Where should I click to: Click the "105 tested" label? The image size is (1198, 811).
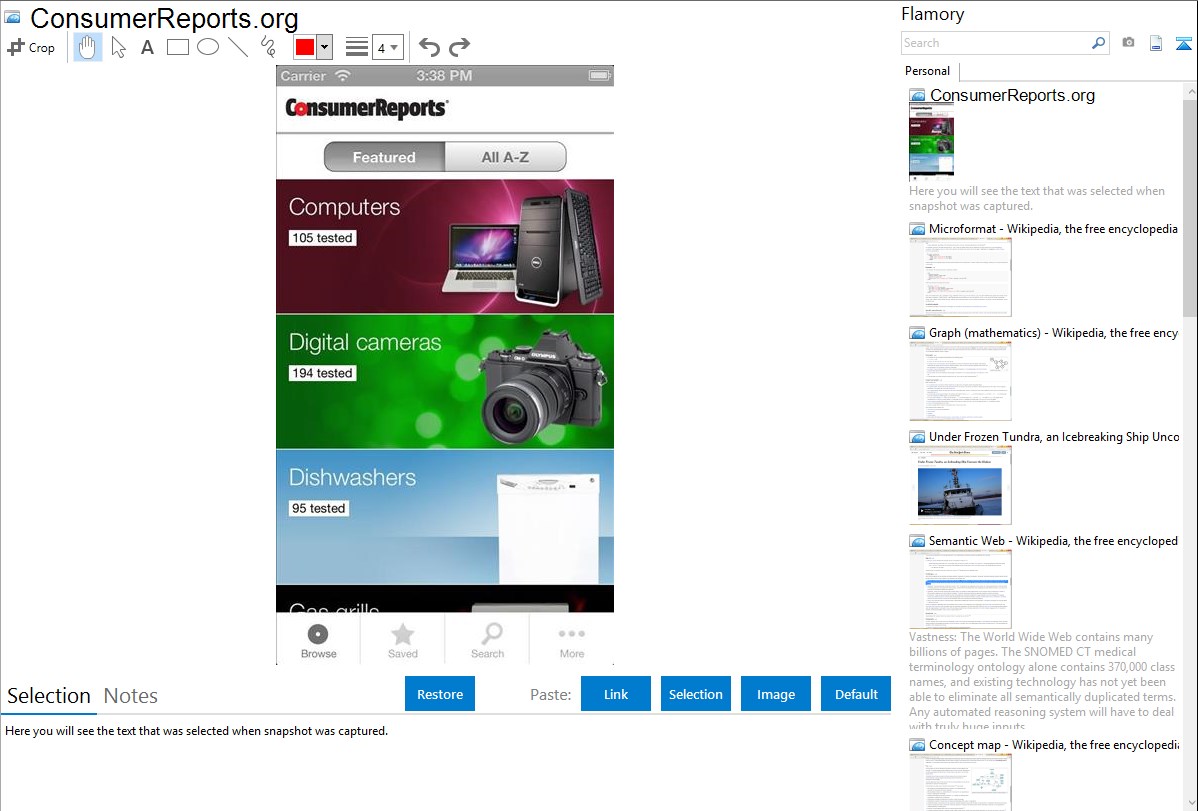(x=322, y=238)
